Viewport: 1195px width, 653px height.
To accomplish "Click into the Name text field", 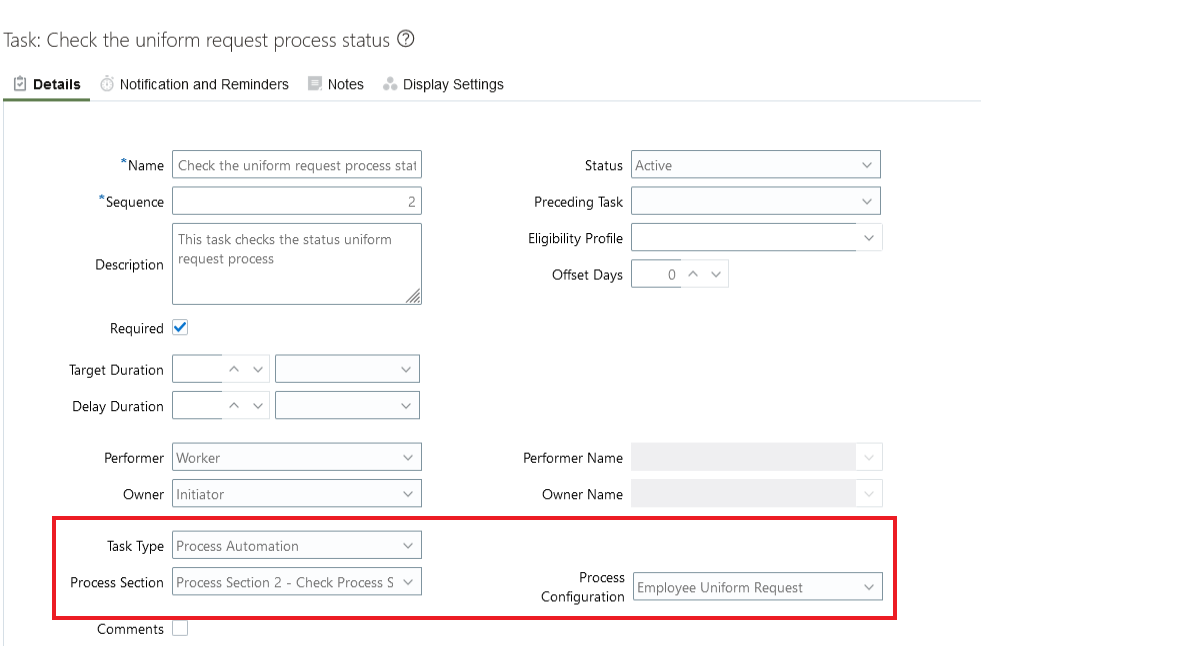I will [x=296, y=166].
